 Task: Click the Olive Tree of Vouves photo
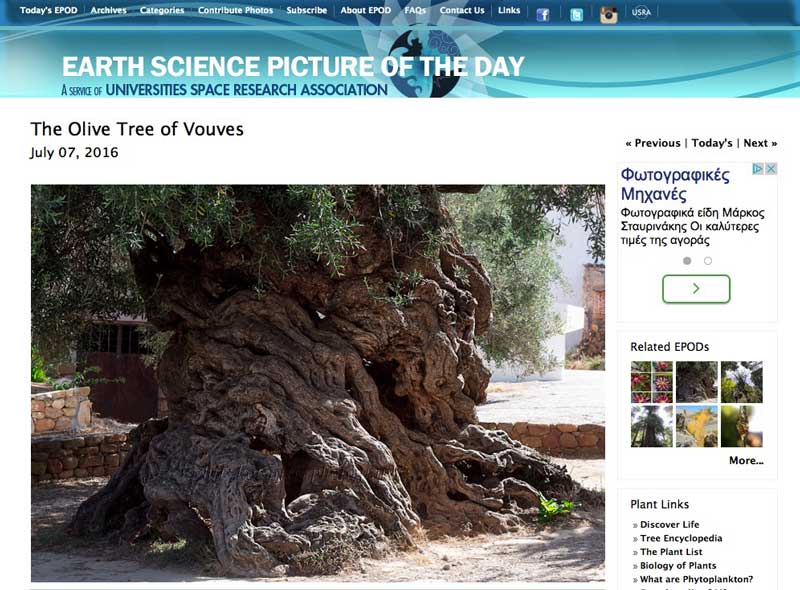318,383
